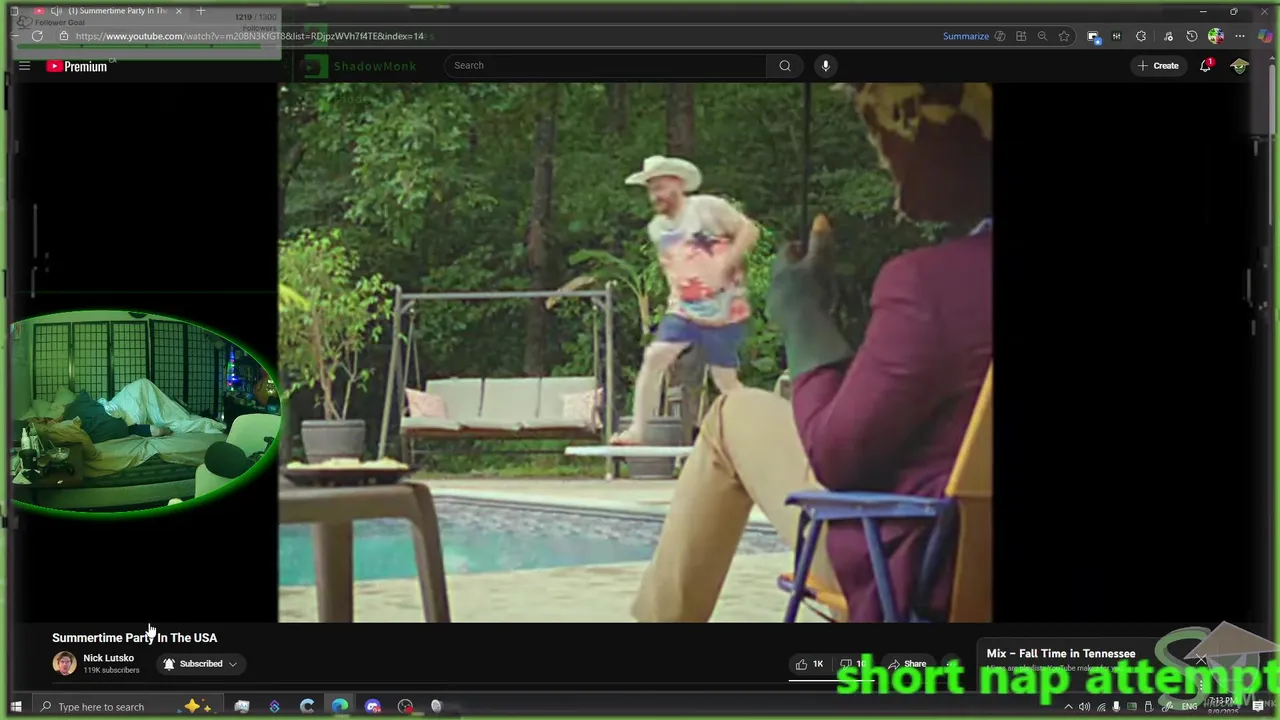The image size is (1280, 720).
Task: Reload the page with refresh icon
Action: [x=37, y=36]
